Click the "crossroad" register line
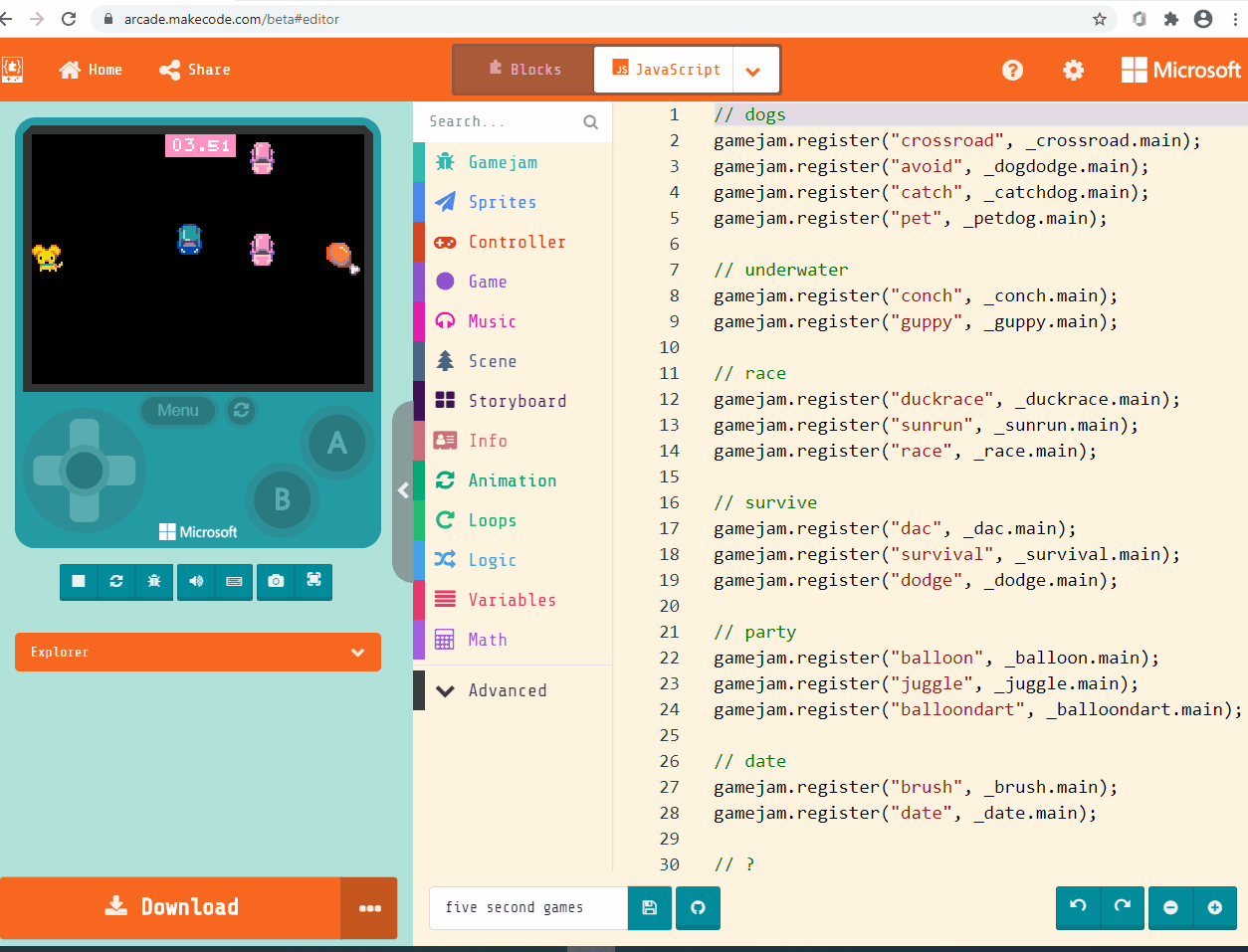The image size is (1248, 952). [957, 140]
